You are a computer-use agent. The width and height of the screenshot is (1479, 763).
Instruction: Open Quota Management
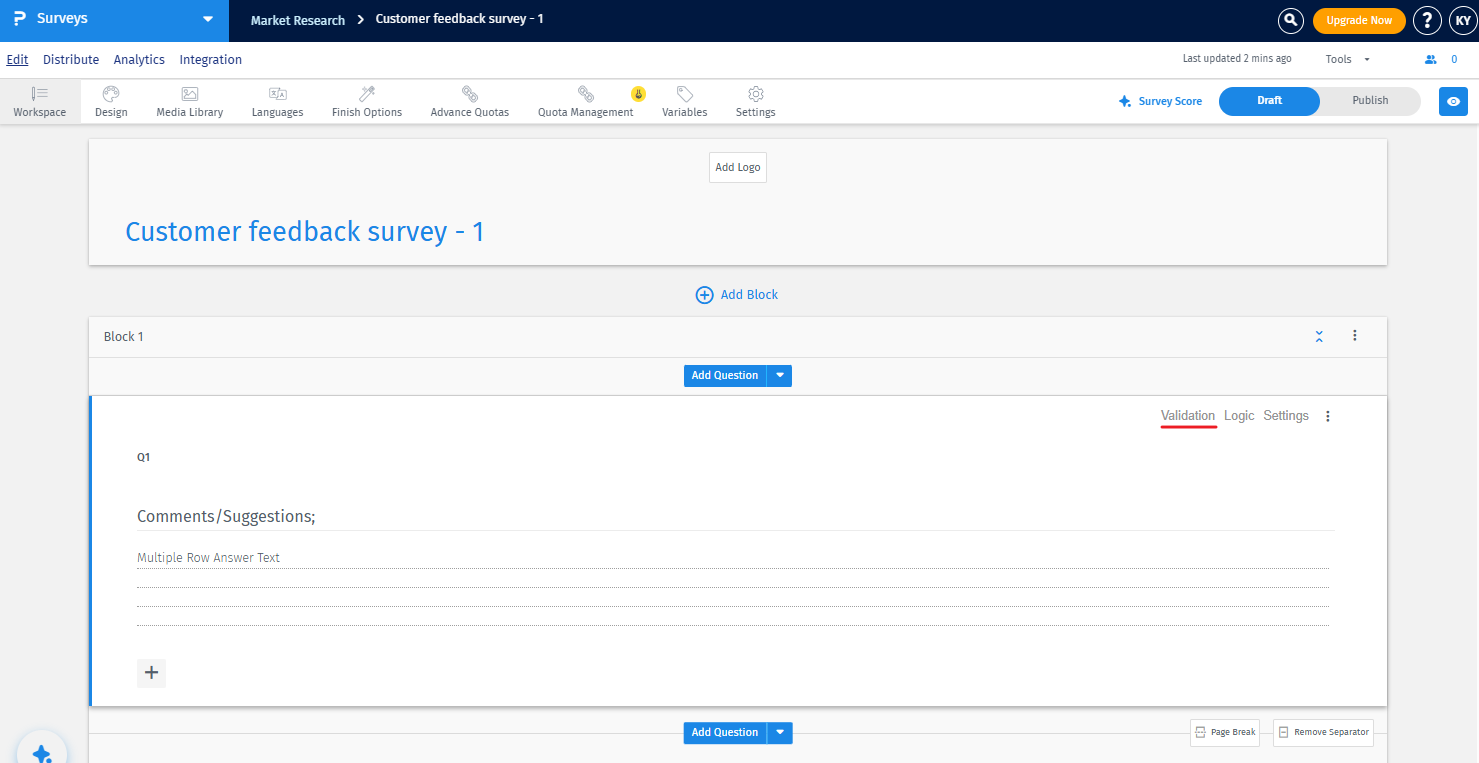(x=586, y=101)
